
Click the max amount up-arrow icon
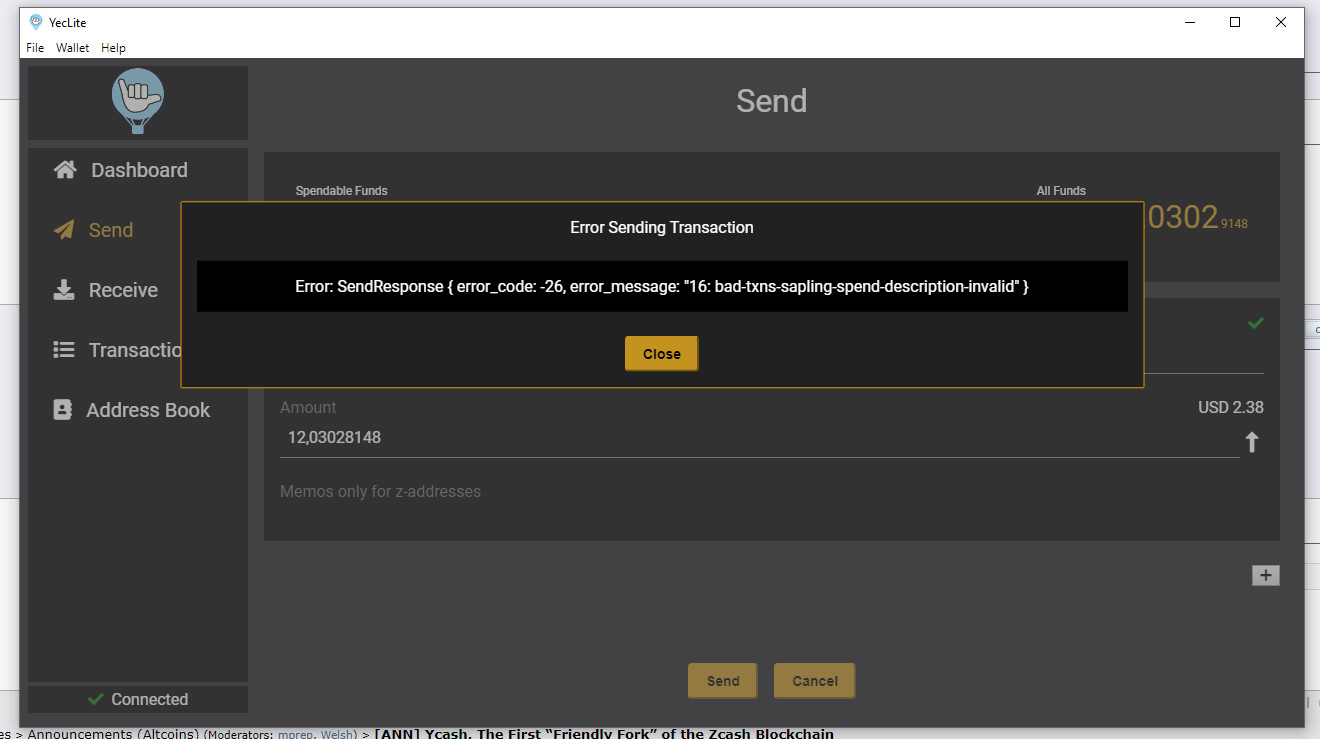coord(1251,441)
